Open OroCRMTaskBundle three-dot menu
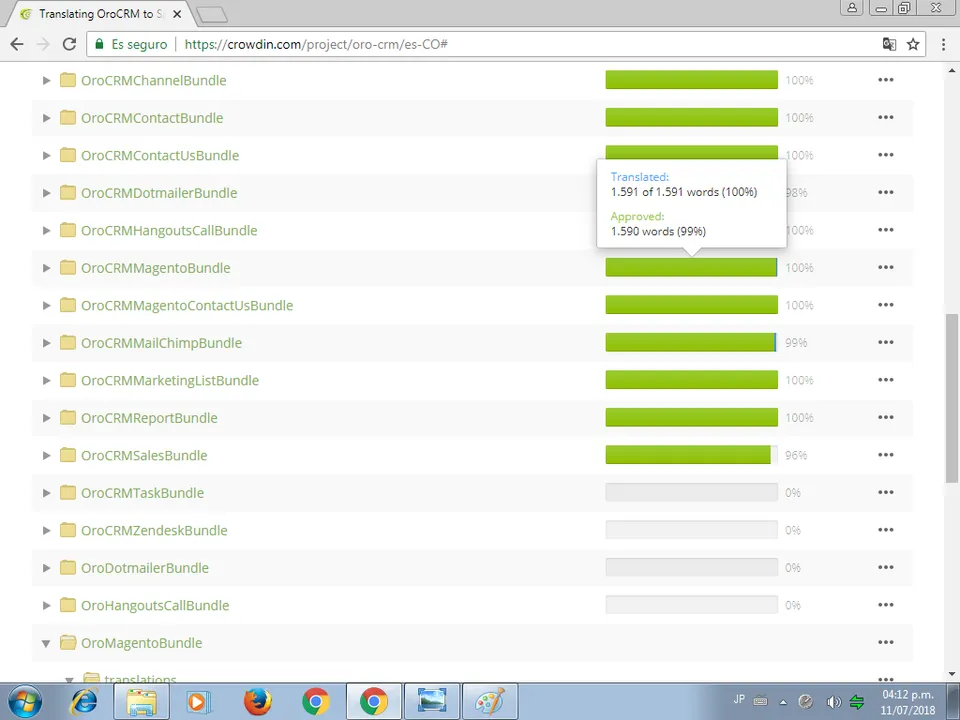The height and width of the screenshot is (720, 960). point(885,492)
